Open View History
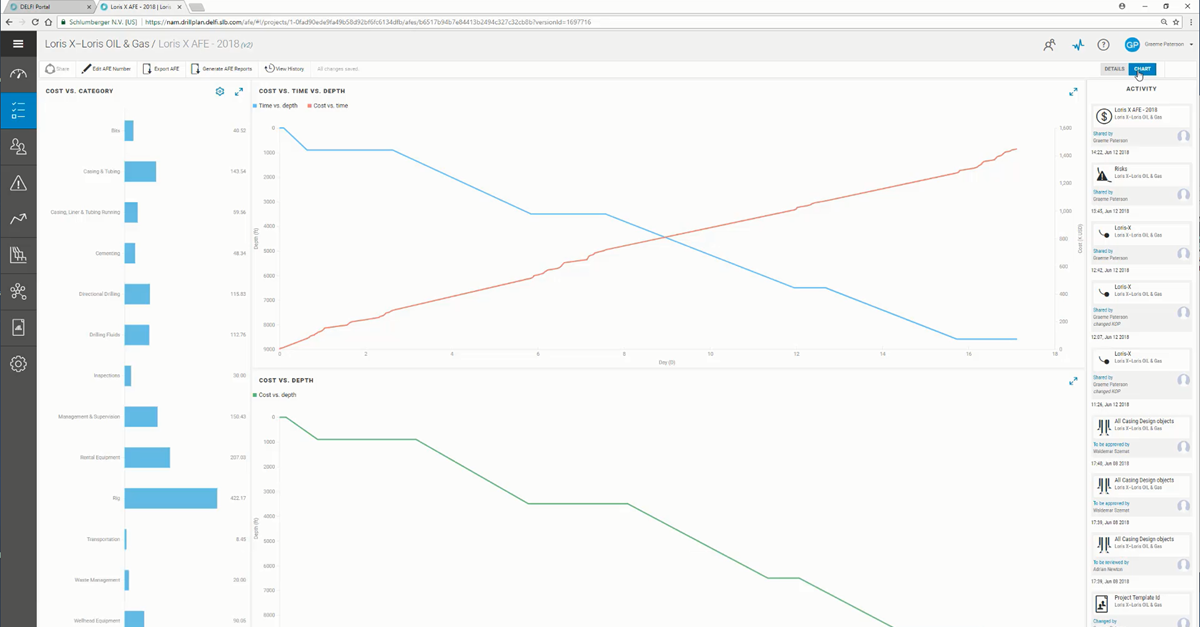This screenshot has width=1200, height=627. pos(285,69)
